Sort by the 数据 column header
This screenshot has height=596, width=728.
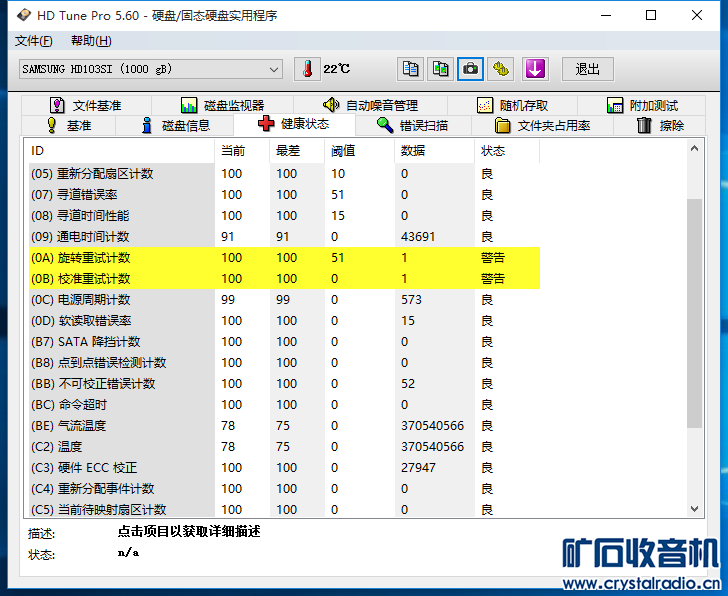pyautogui.click(x=435, y=151)
